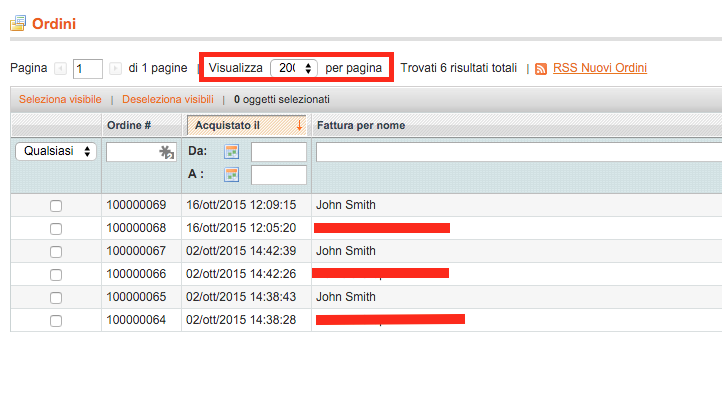722x397 pixels.
Task: Click the page number input field
Action: point(87,69)
